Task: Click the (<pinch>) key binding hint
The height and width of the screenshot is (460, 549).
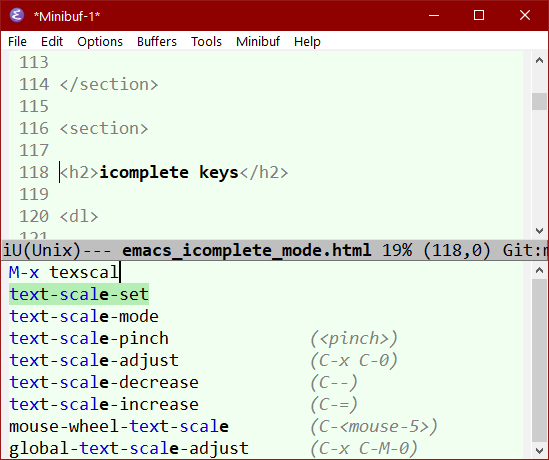Action: pyautogui.click(x=354, y=339)
